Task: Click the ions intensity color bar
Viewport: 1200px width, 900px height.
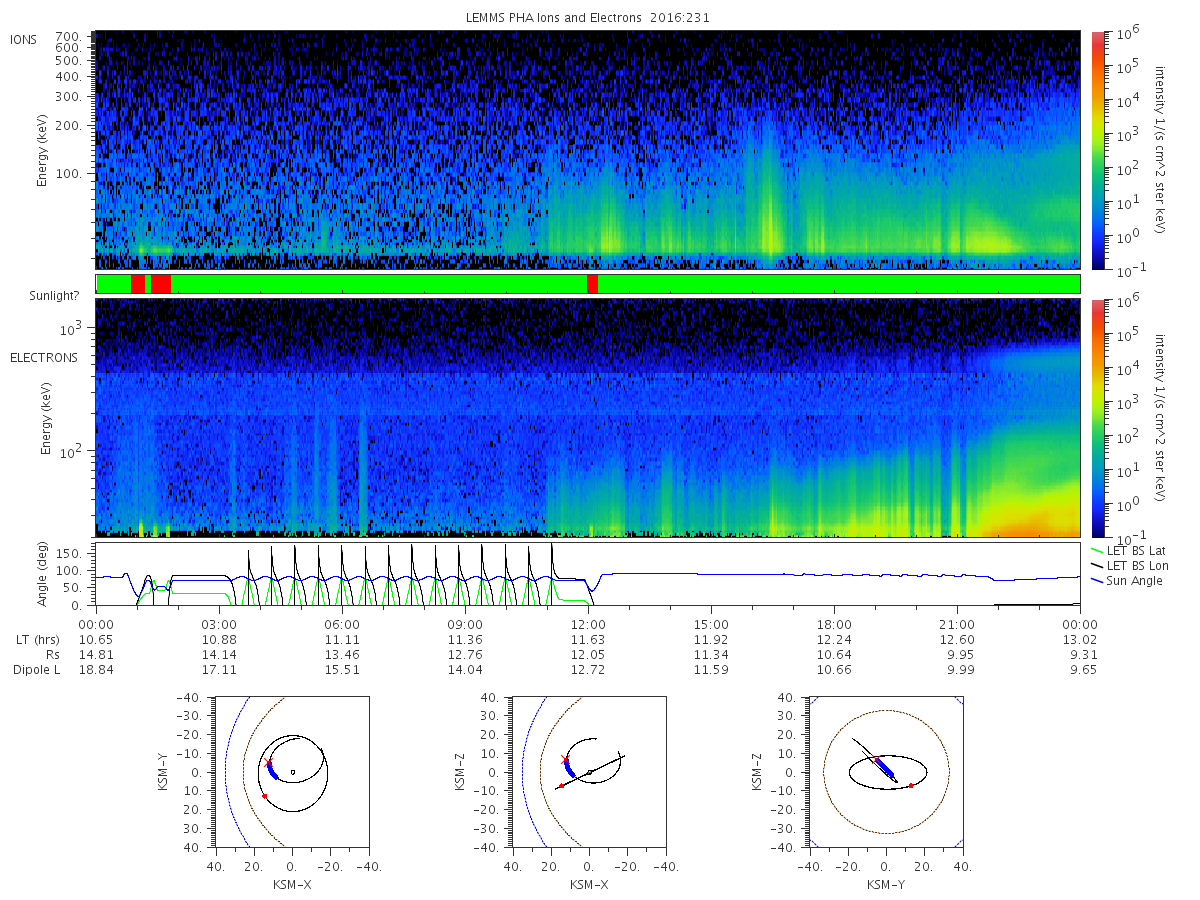Action: (1097, 150)
